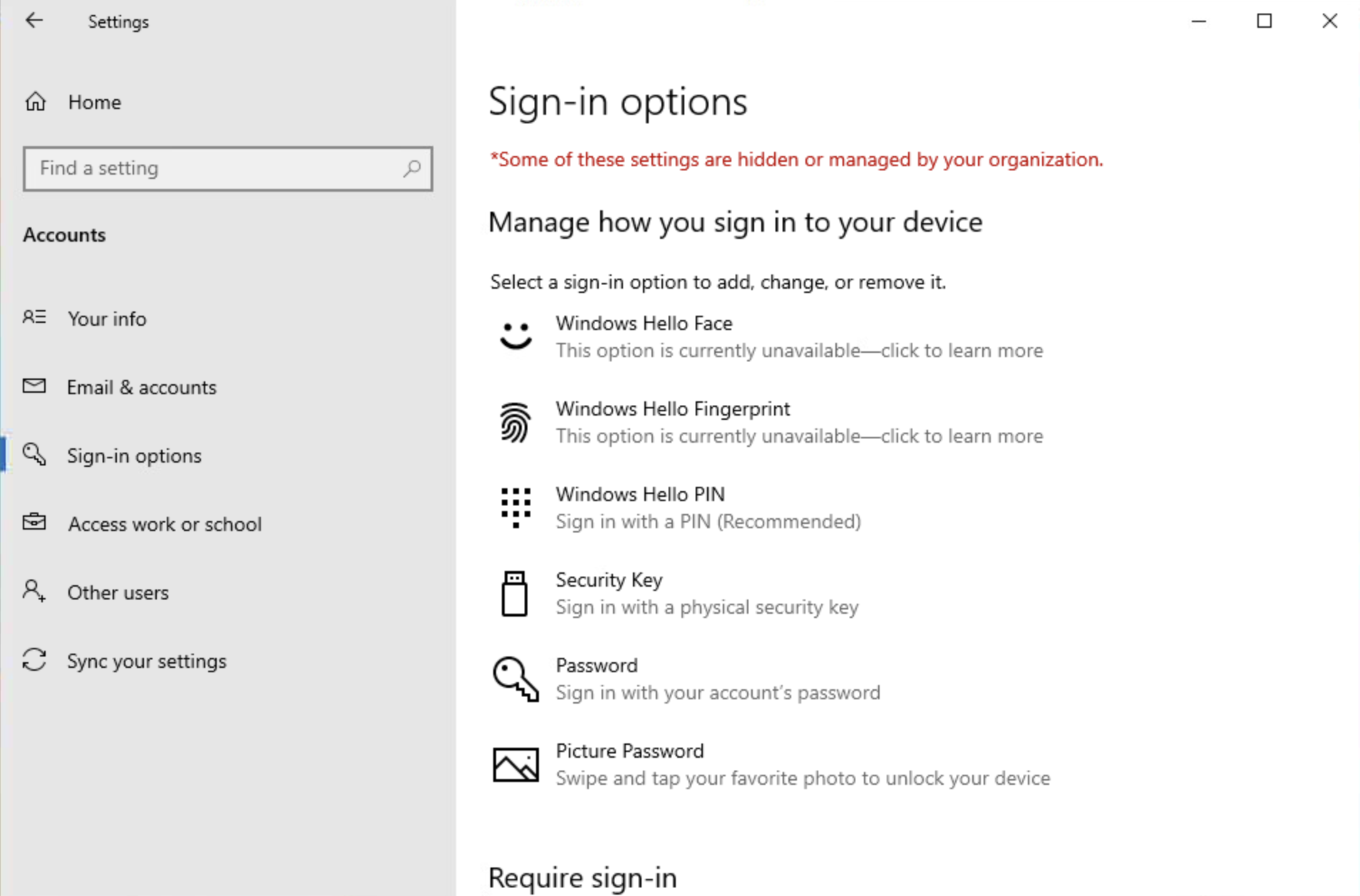Click 'Sign in with your account's password' text

[x=718, y=693]
